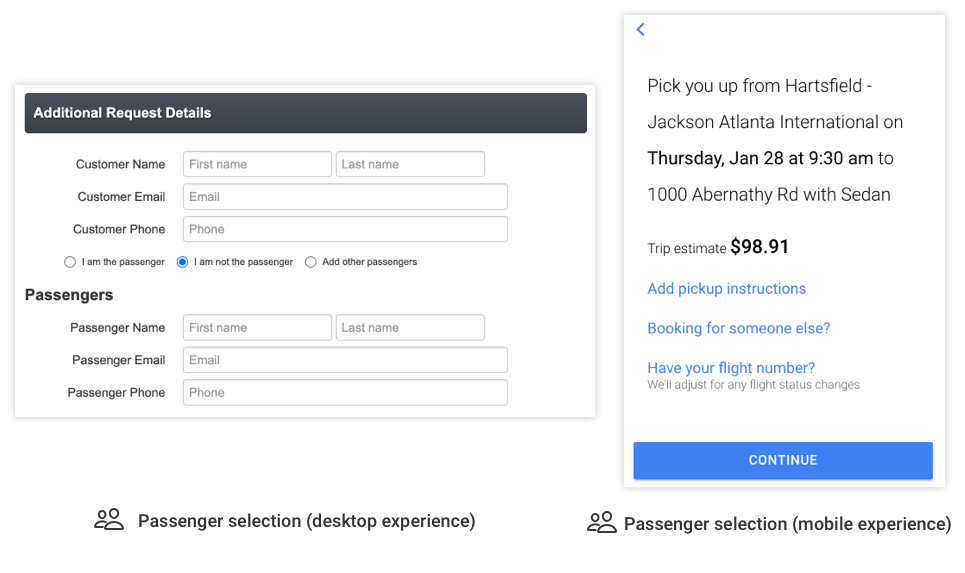Click into the Passenger Email field

tap(345, 360)
